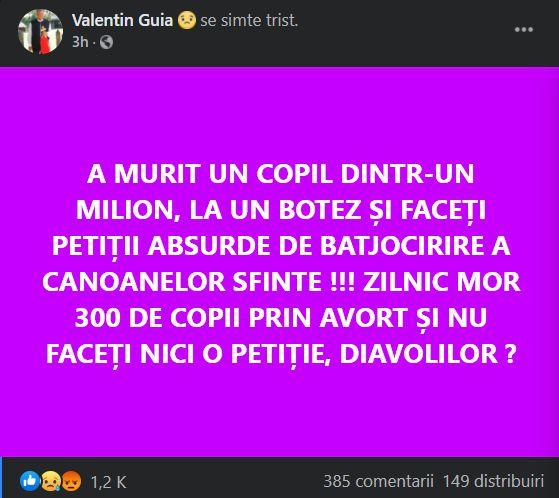
Task: Open the post's 3h timestamp link
Action: point(80,42)
